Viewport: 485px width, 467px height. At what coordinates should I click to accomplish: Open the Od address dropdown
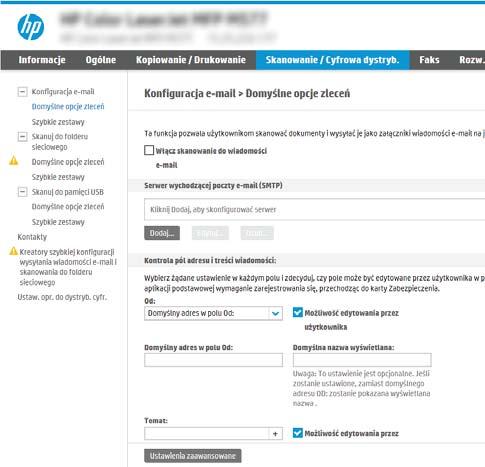275,313
